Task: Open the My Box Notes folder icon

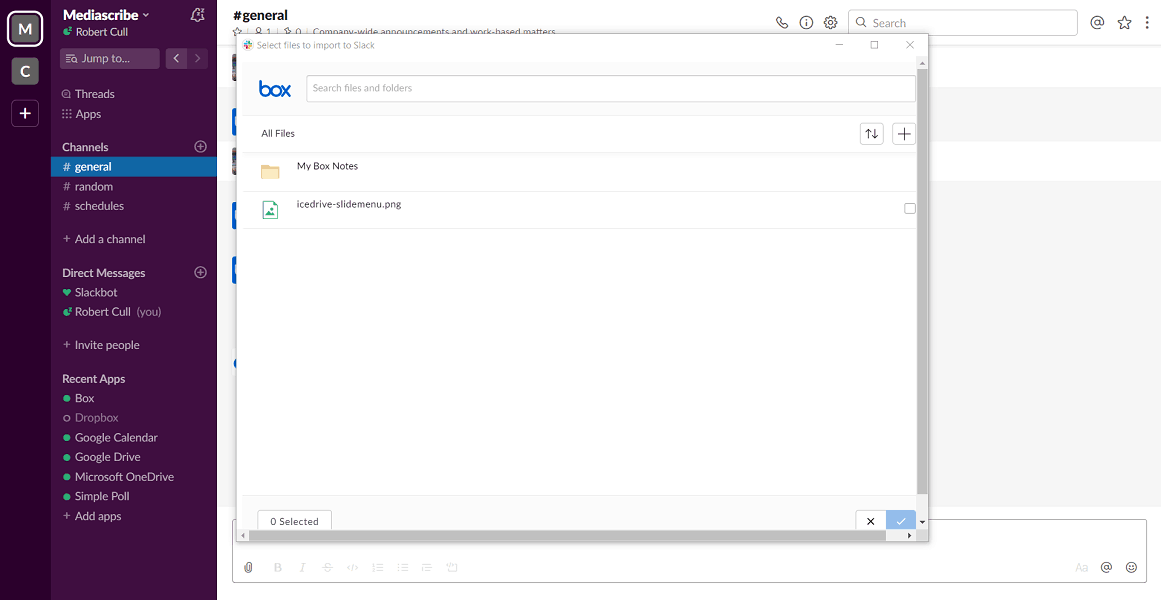Action: pos(270,172)
